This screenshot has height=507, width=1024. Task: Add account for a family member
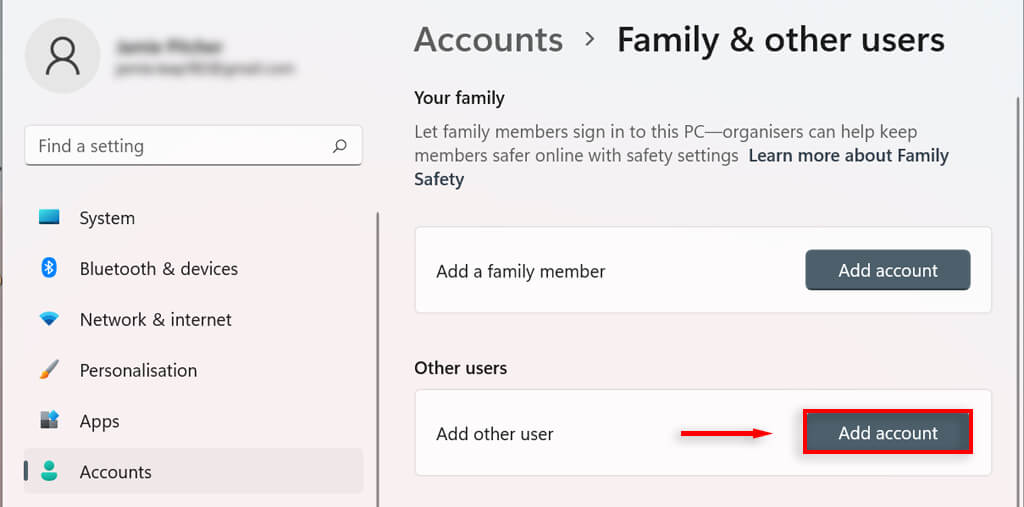(887, 270)
